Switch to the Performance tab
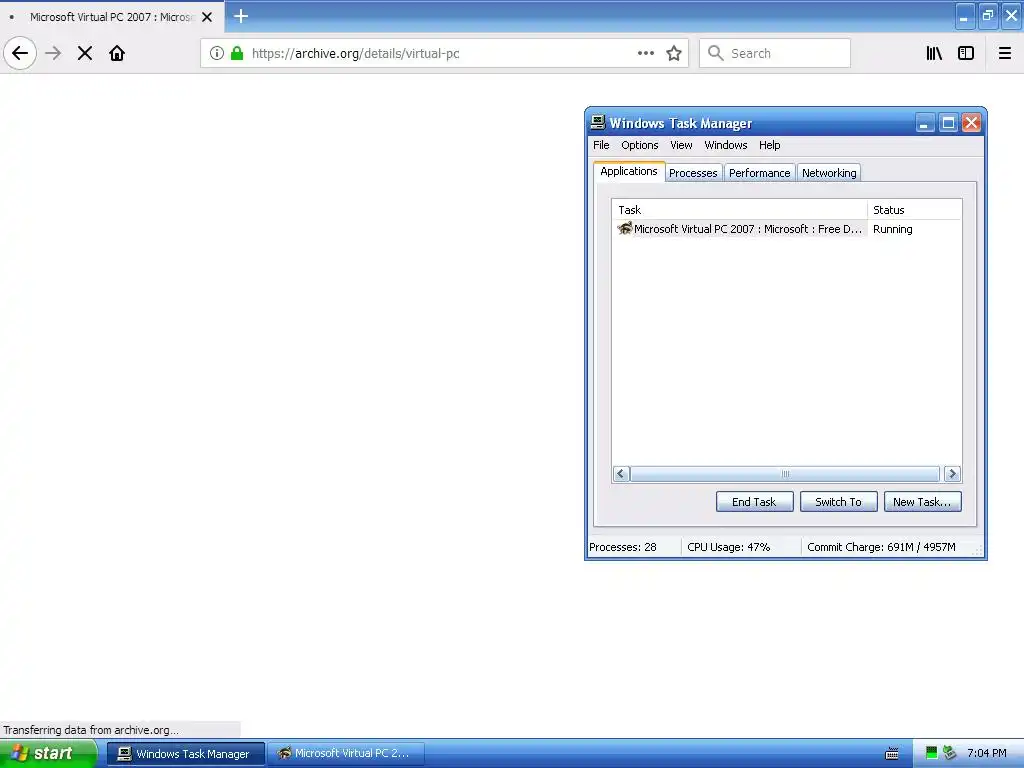 pyautogui.click(x=760, y=173)
